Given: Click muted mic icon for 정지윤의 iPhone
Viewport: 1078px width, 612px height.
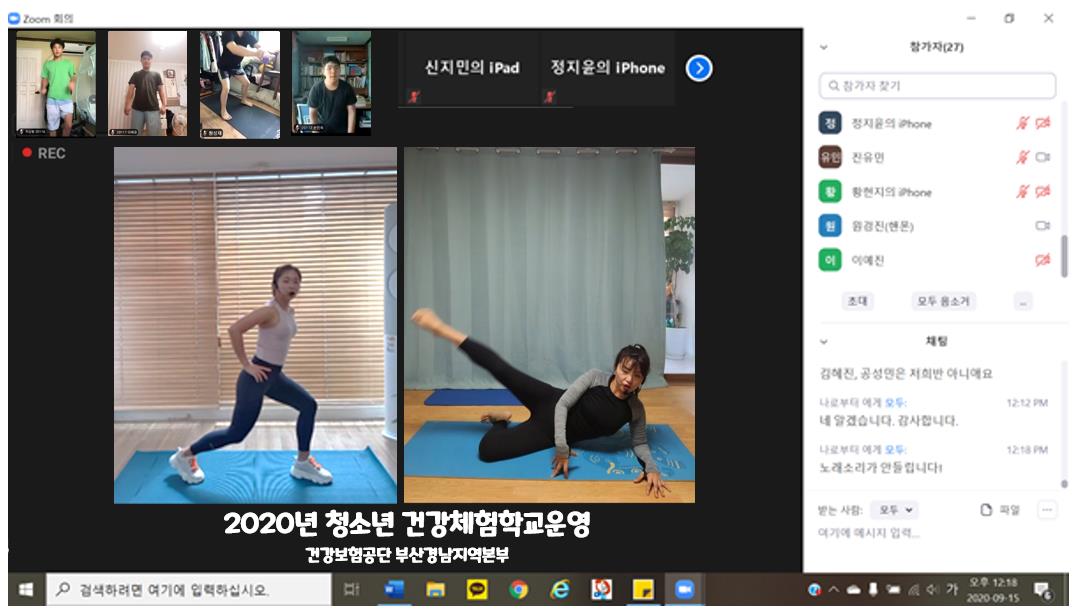Looking at the screenshot, I should (1022, 123).
